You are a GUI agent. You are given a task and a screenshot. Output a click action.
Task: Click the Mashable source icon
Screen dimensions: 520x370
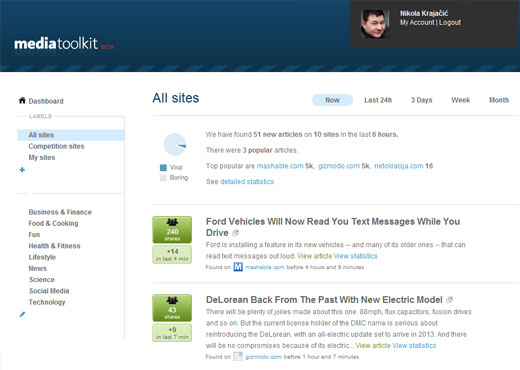[238, 267]
